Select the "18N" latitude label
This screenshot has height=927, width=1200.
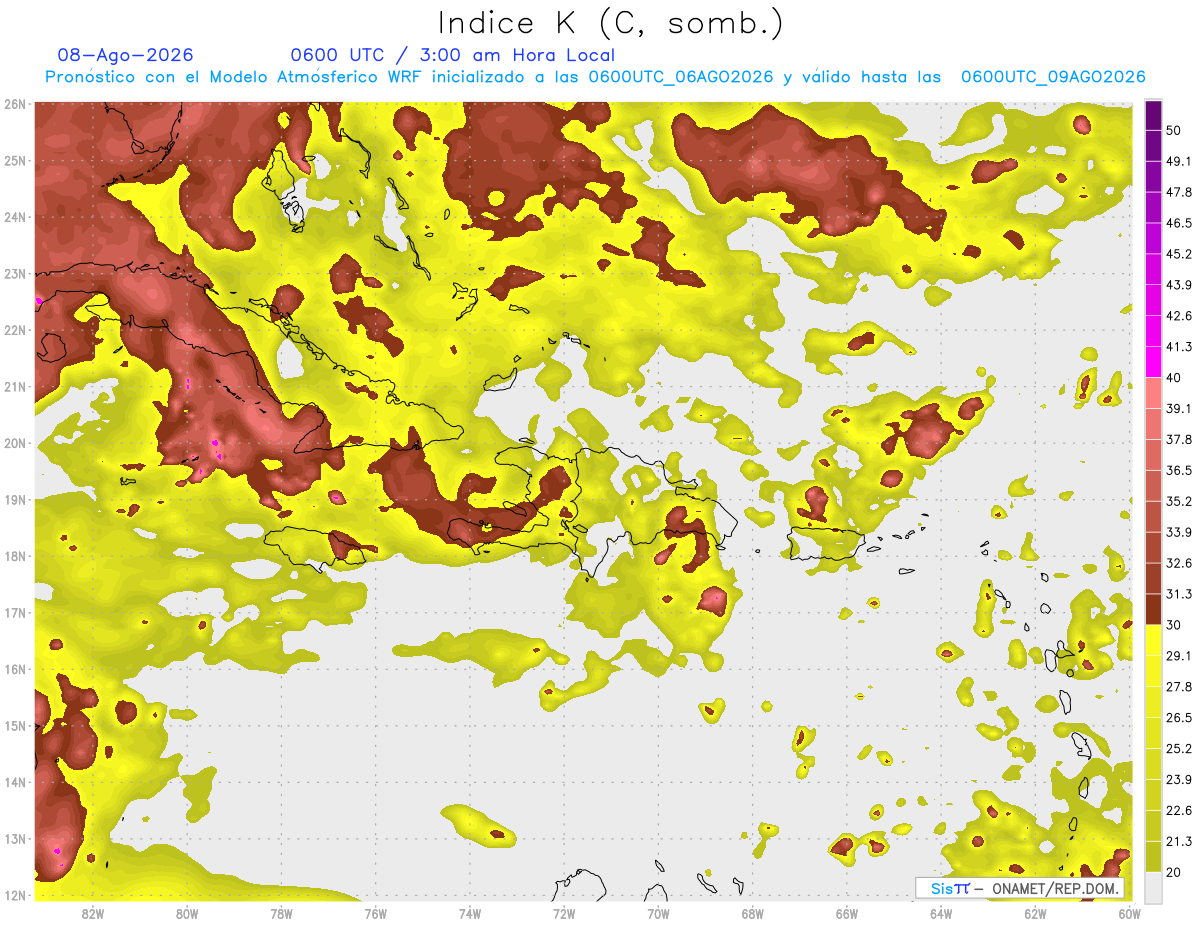coord(15,556)
